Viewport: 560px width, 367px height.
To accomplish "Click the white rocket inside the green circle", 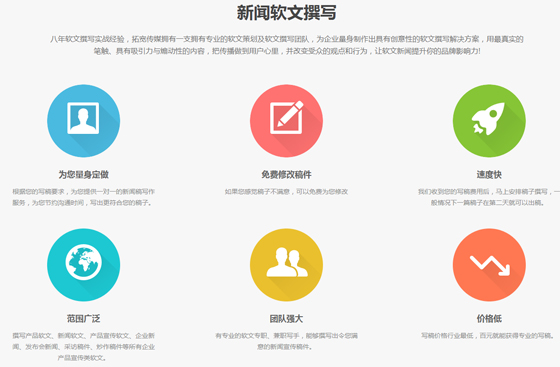I will coord(488,119).
